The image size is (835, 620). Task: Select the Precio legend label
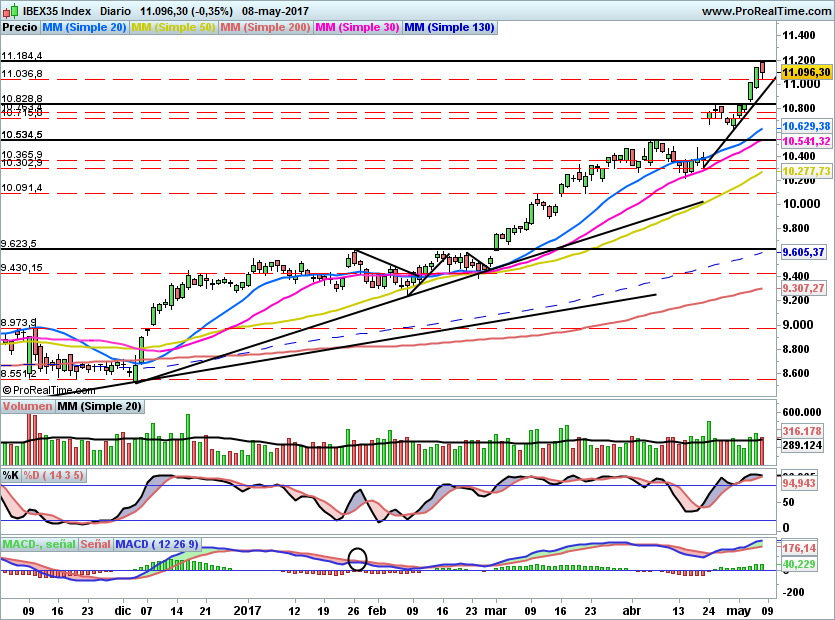(20, 28)
